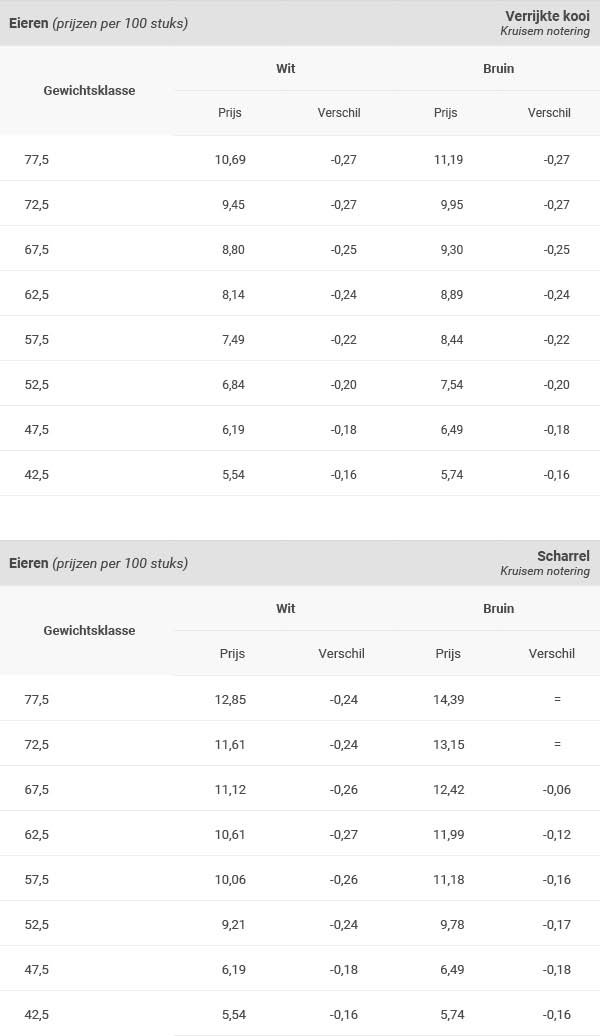Select the 13,15 brown price cell
This screenshot has height=1036, width=600.
[x=448, y=744]
